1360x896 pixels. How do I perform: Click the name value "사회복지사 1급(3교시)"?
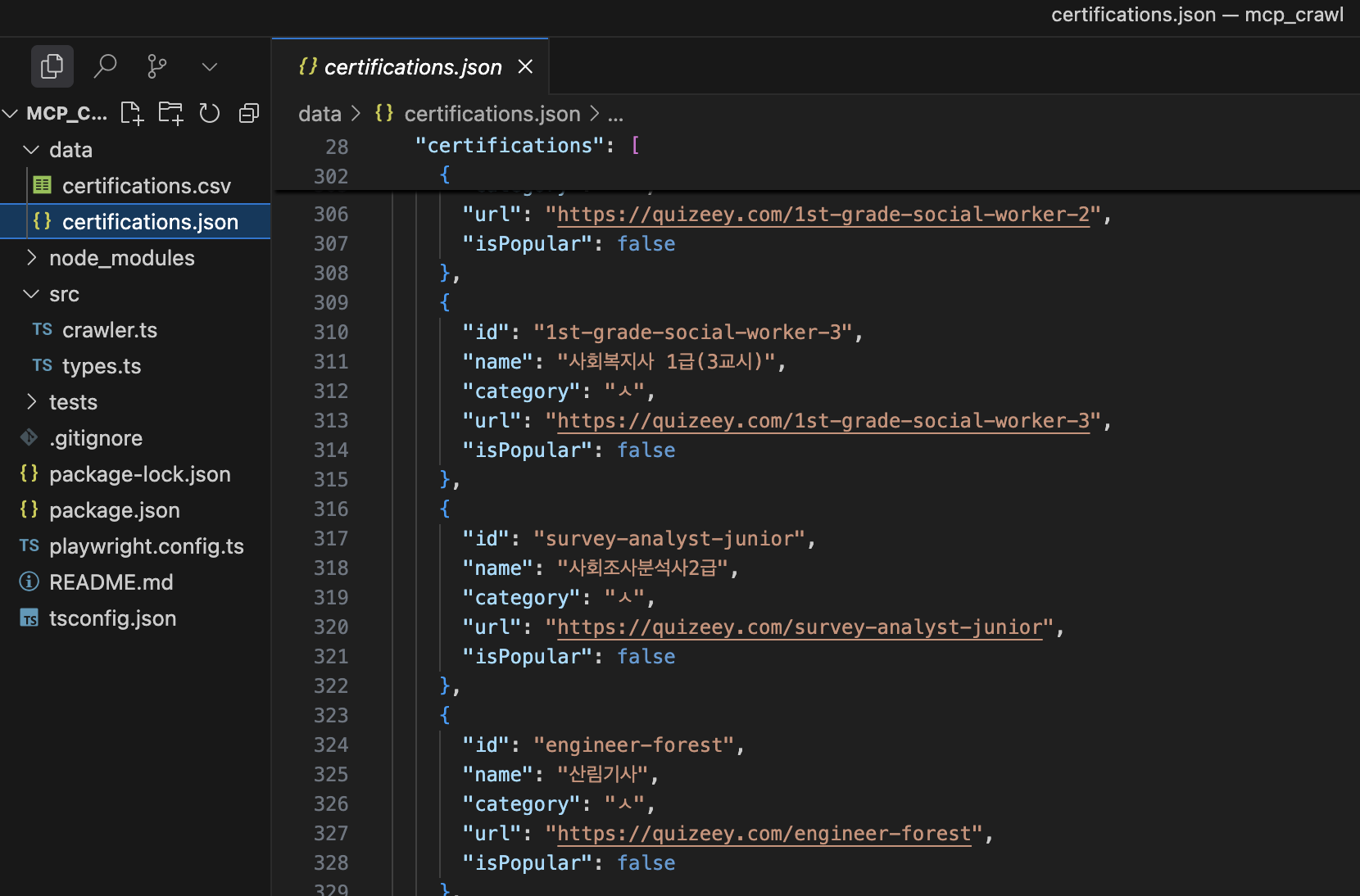click(x=666, y=362)
